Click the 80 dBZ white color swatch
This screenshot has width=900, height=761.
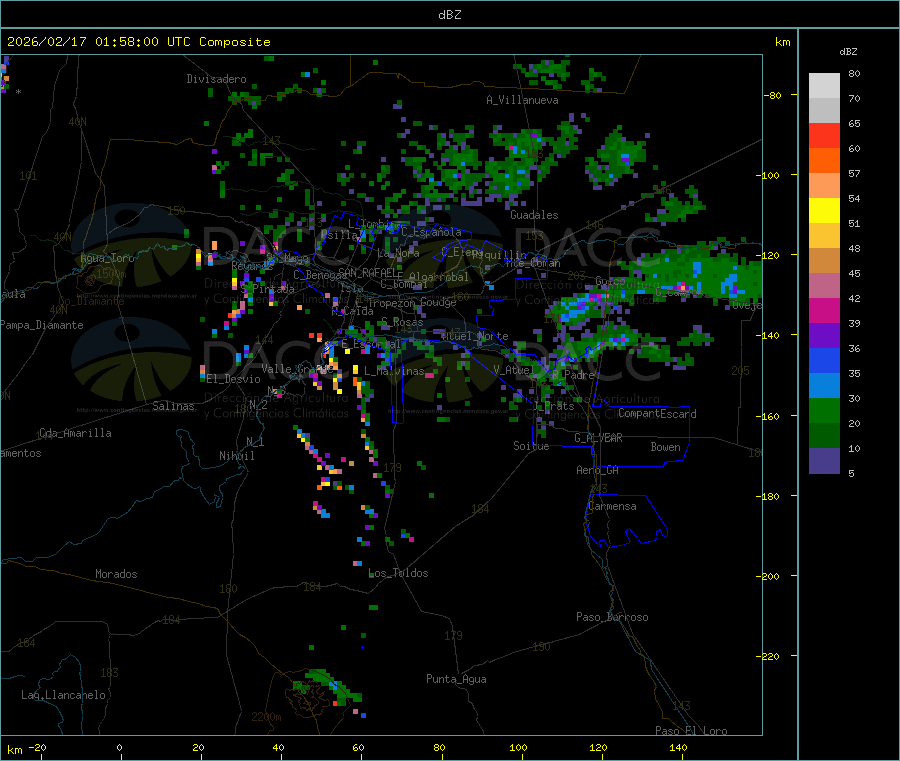(824, 86)
